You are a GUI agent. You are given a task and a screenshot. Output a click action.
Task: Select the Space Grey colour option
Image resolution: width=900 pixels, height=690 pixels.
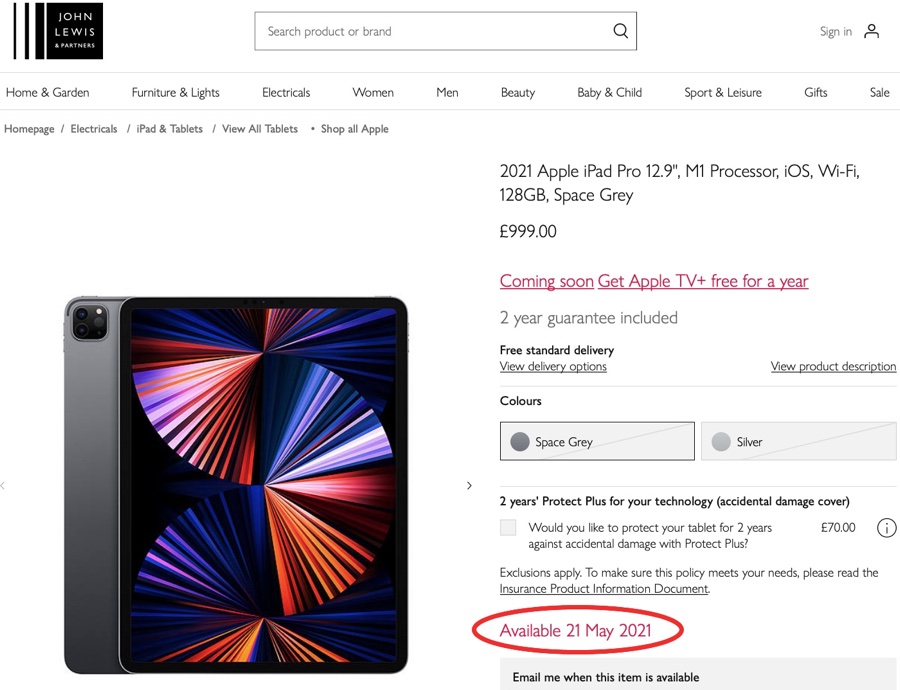pos(597,441)
